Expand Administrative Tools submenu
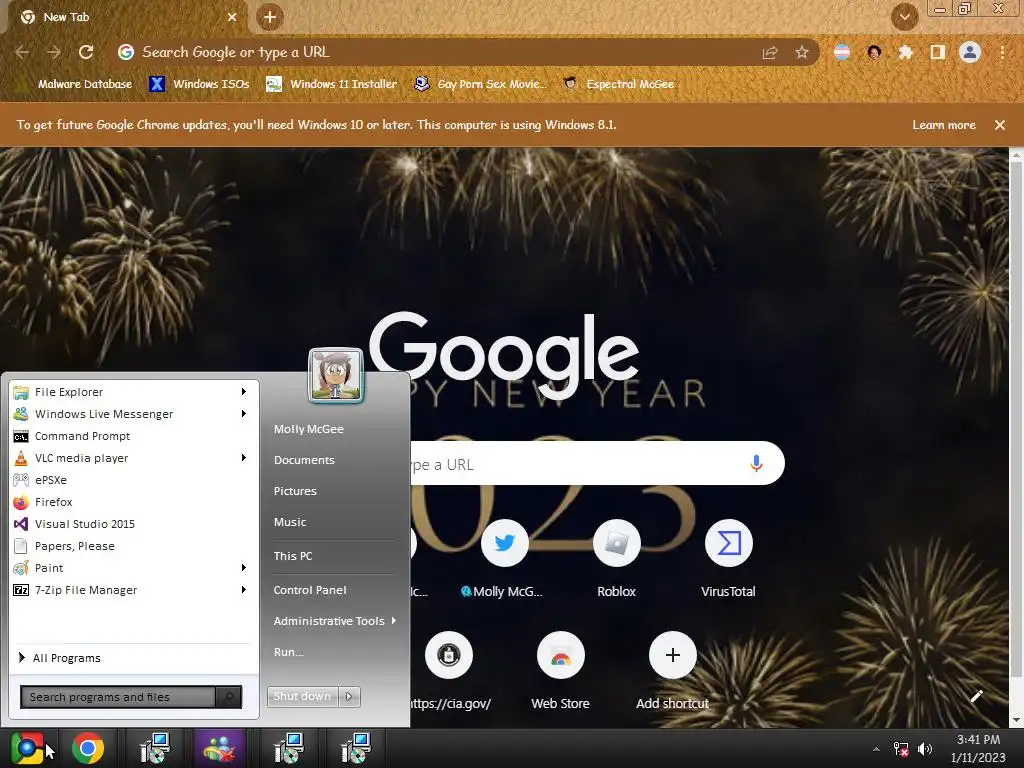The height and width of the screenshot is (768, 1024). (334, 621)
